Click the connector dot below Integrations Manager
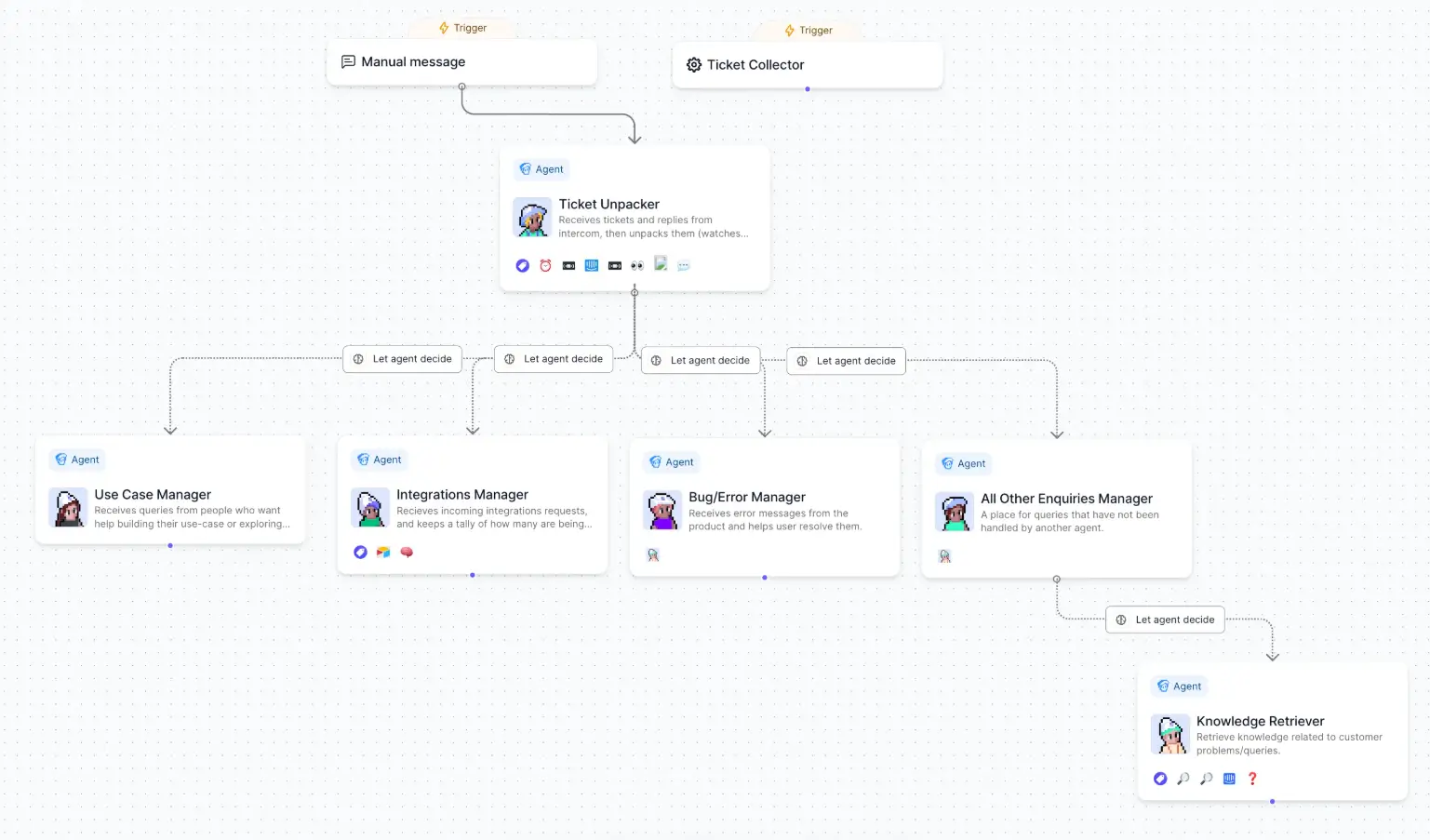Screen dimensions: 1430x840 pyautogui.click(x=473, y=575)
